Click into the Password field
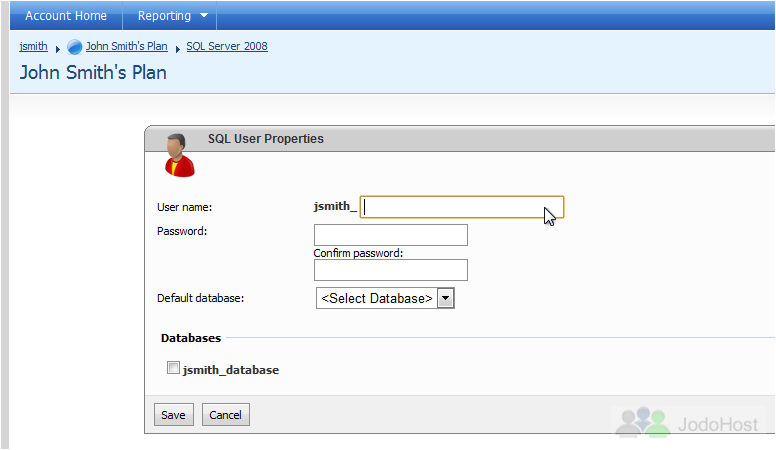Viewport: 776px width, 450px height. [x=390, y=235]
